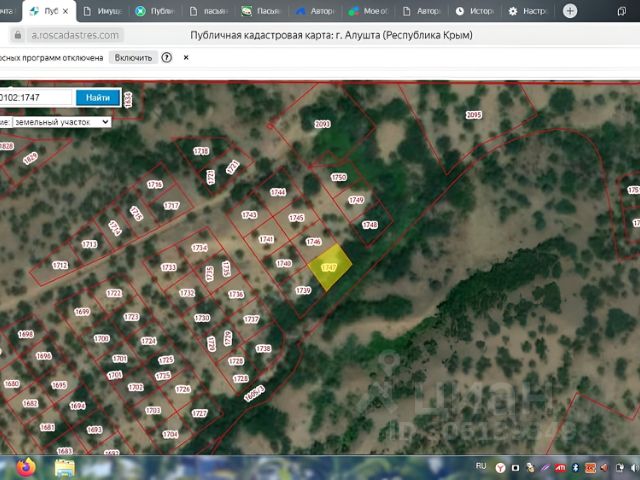The image size is (640, 480).
Task: Switch to the Пасьян tab with cards icon
Action: click(261, 11)
